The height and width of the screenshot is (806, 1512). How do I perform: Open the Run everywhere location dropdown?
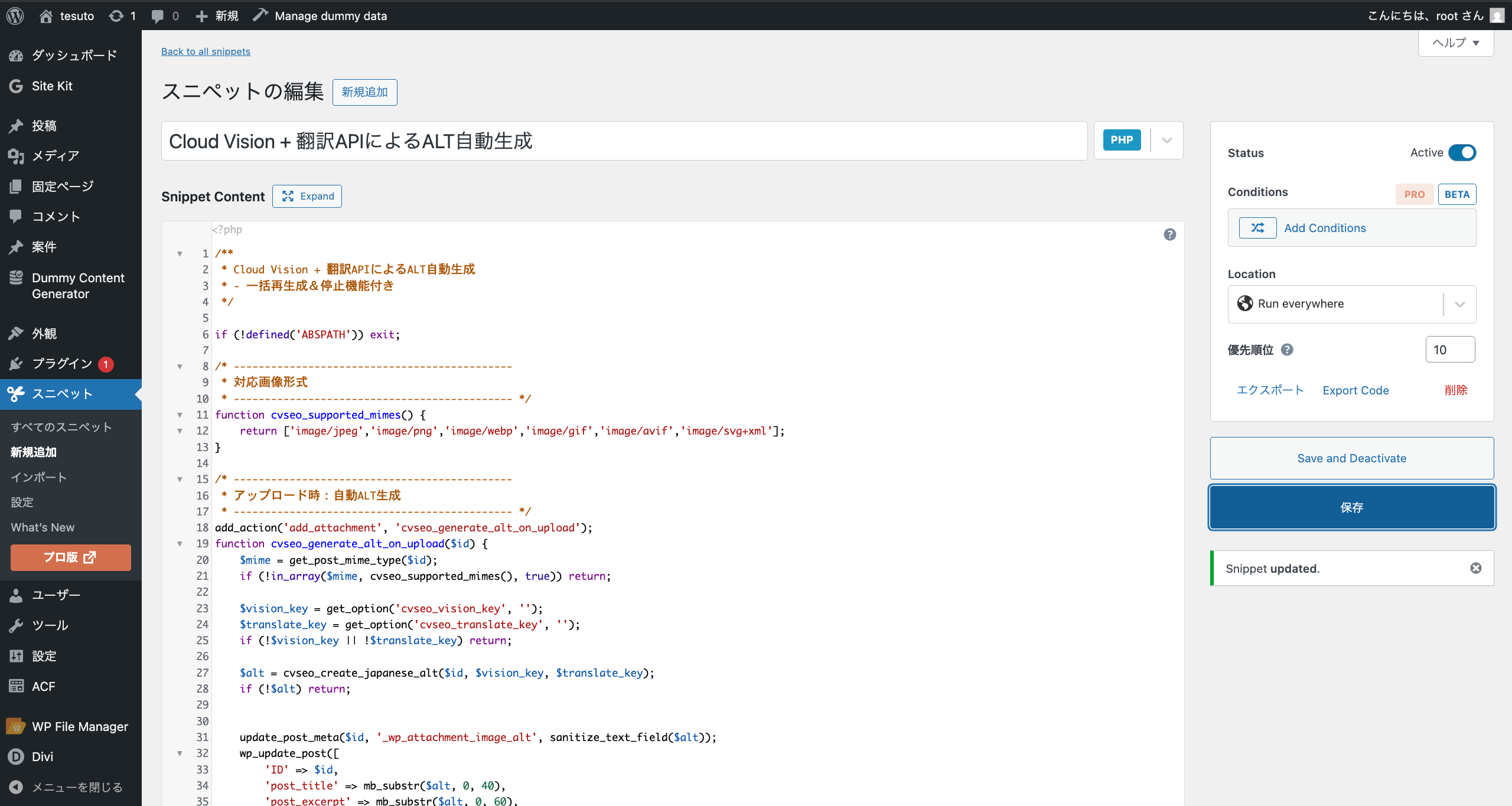coord(1459,304)
